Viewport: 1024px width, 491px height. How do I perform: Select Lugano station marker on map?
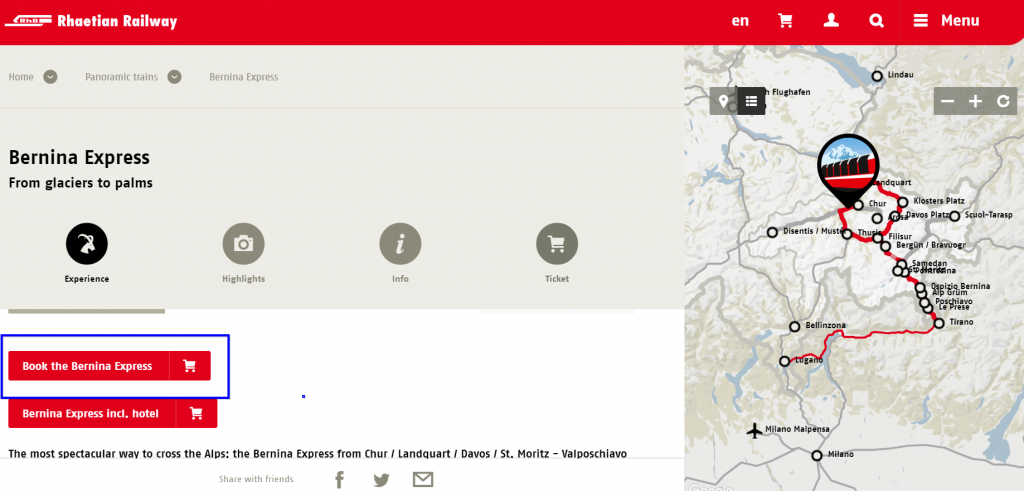784,361
